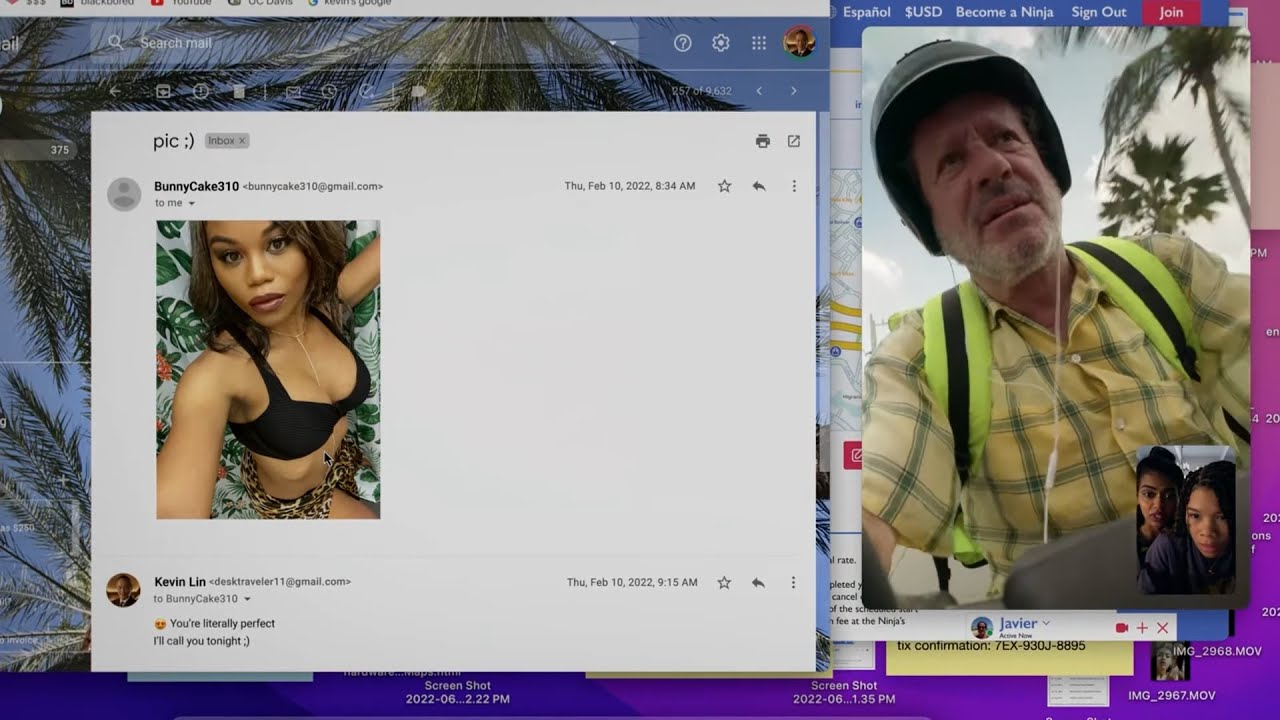Show the newer email conversation
The height and width of the screenshot is (720, 1280).
(x=759, y=91)
